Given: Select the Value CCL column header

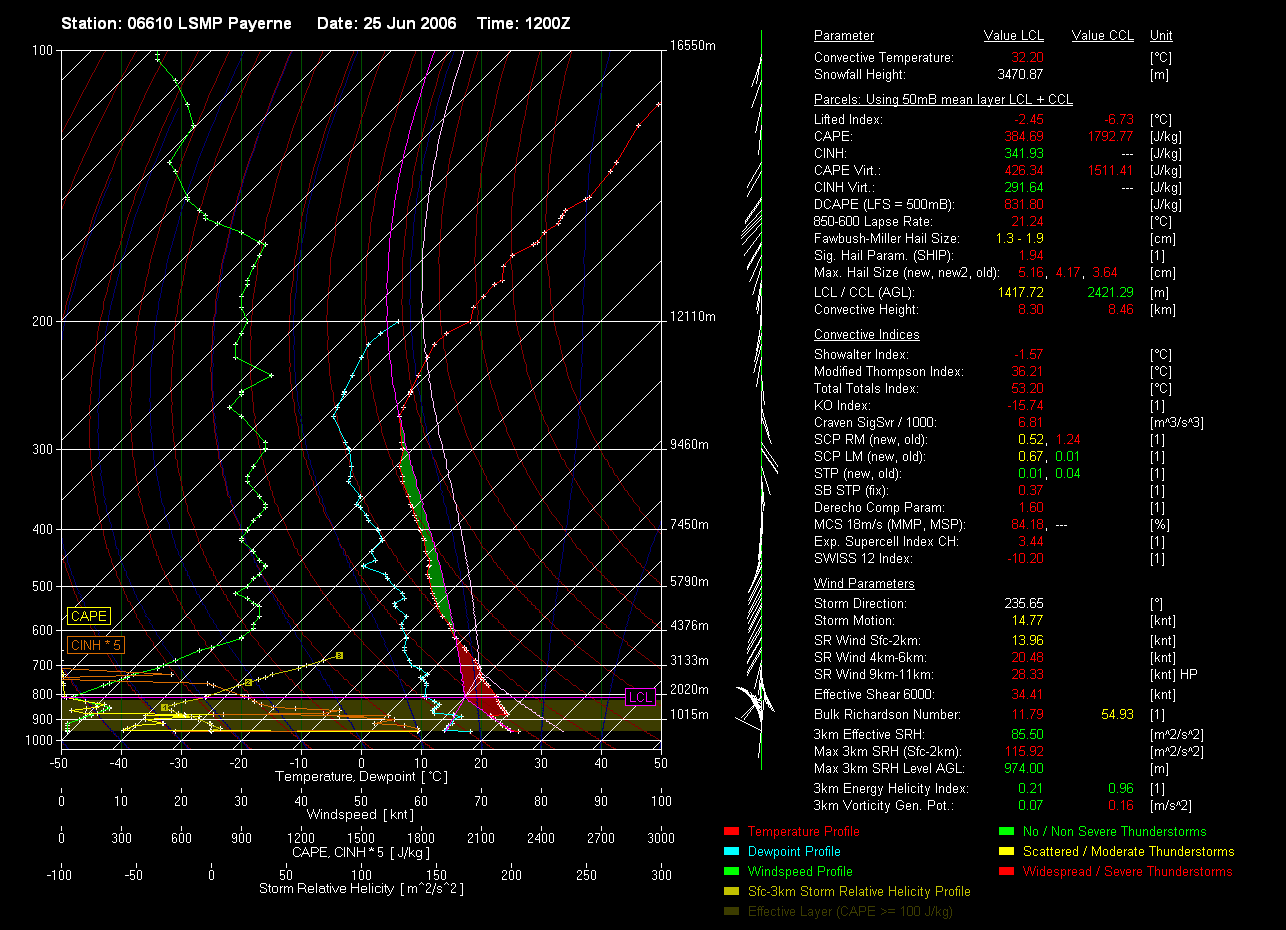Looking at the screenshot, I should (1102, 36).
